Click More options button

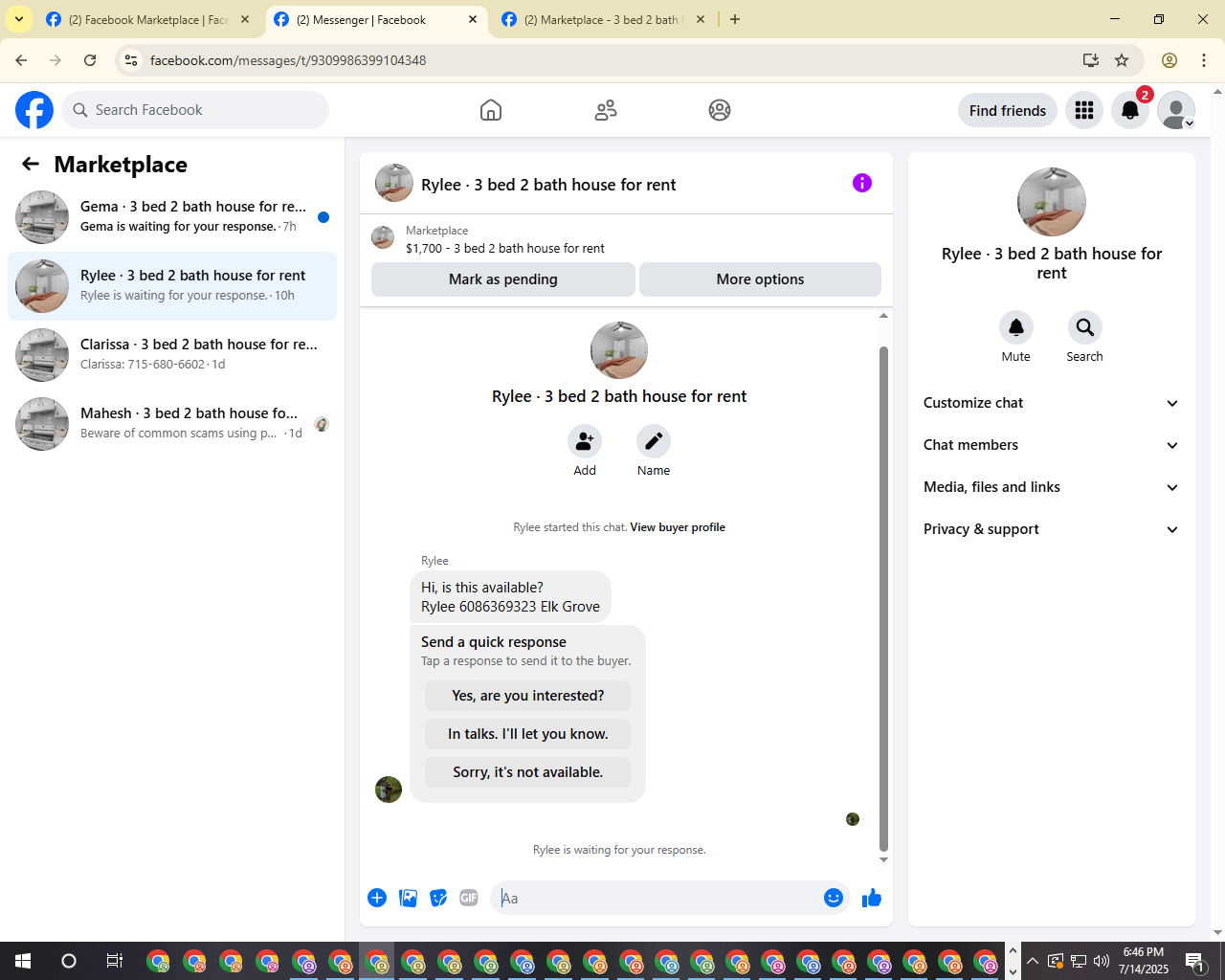(760, 279)
